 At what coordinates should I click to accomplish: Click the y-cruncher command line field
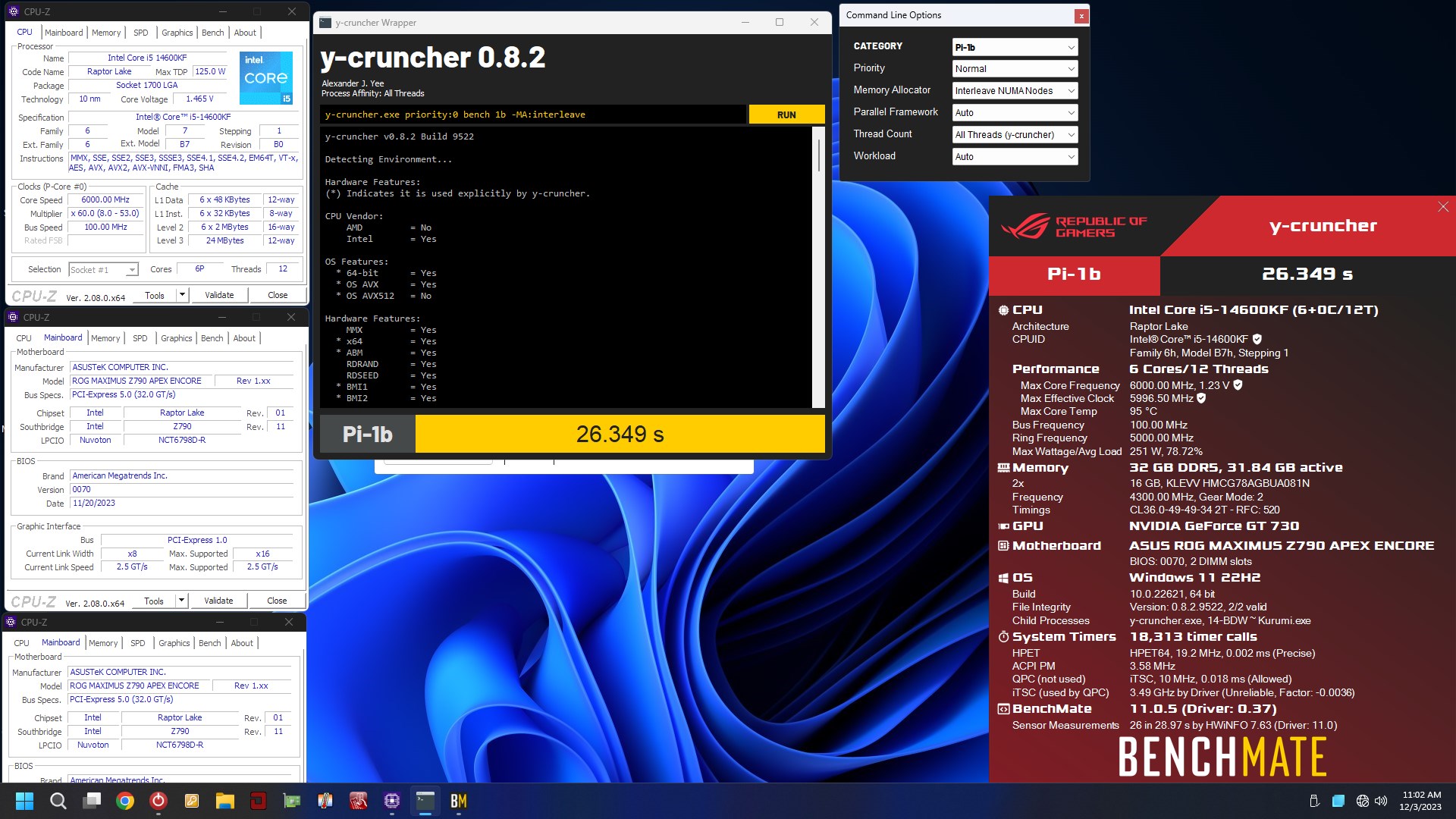coord(532,115)
